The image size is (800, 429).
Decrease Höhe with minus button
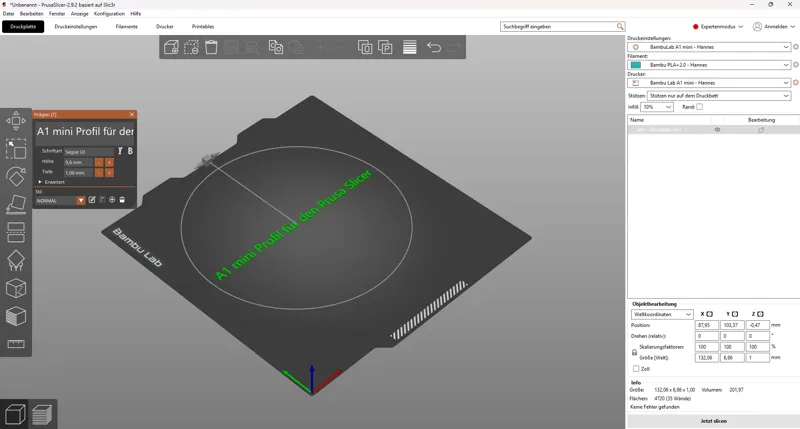(x=99, y=162)
